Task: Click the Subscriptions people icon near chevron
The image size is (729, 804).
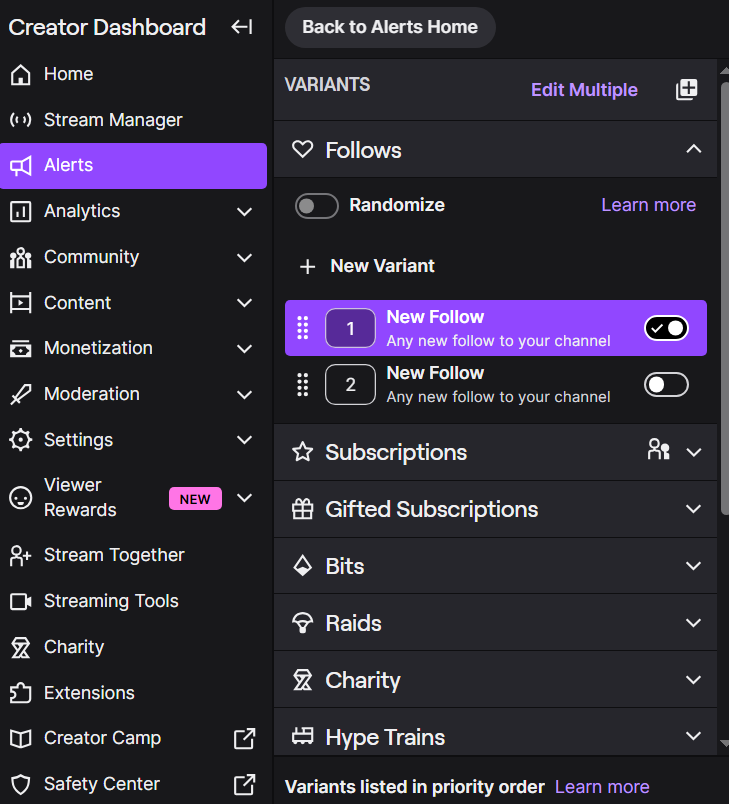Action: click(659, 450)
